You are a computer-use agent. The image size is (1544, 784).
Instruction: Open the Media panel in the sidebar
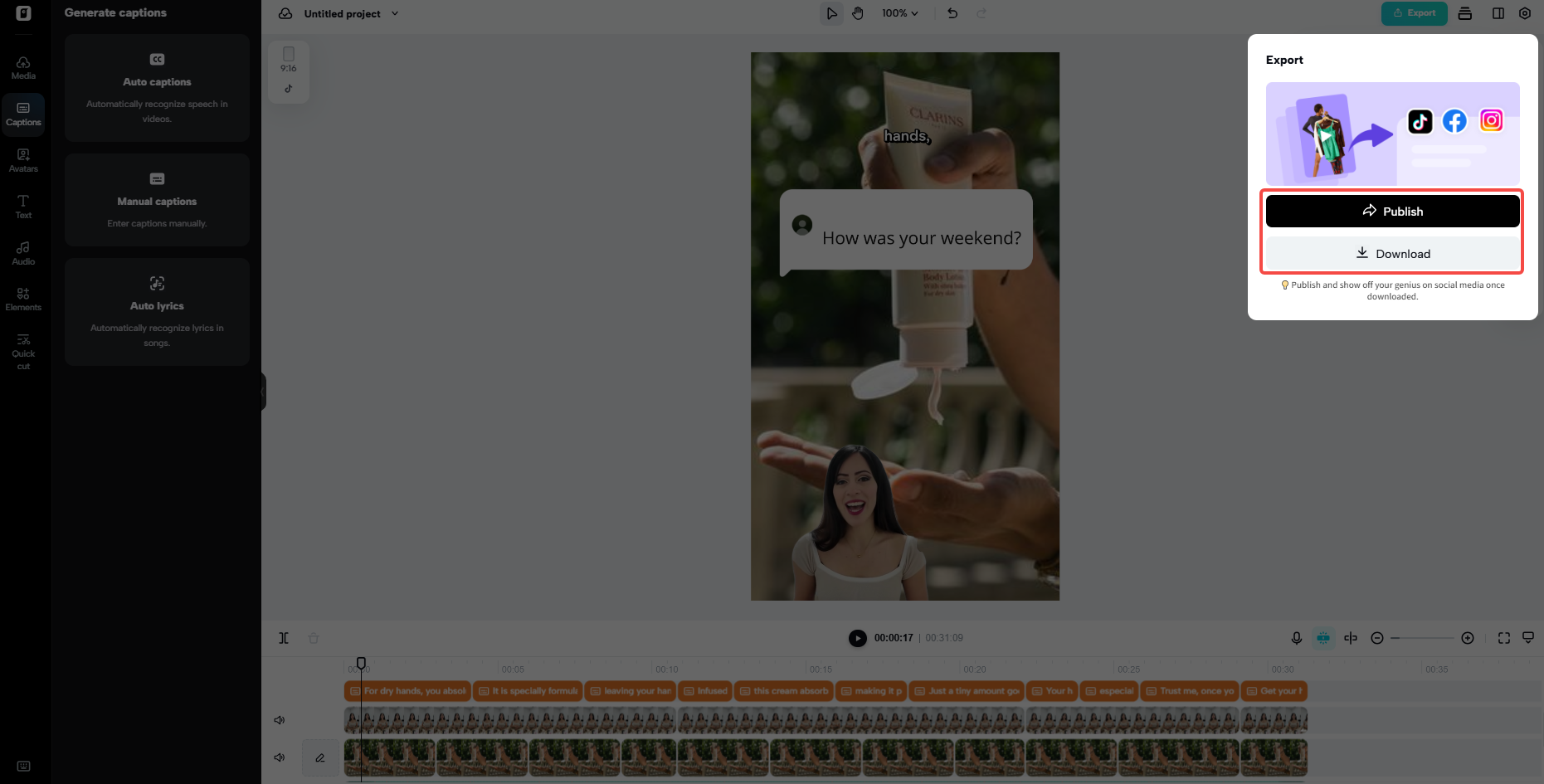(22, 66)
